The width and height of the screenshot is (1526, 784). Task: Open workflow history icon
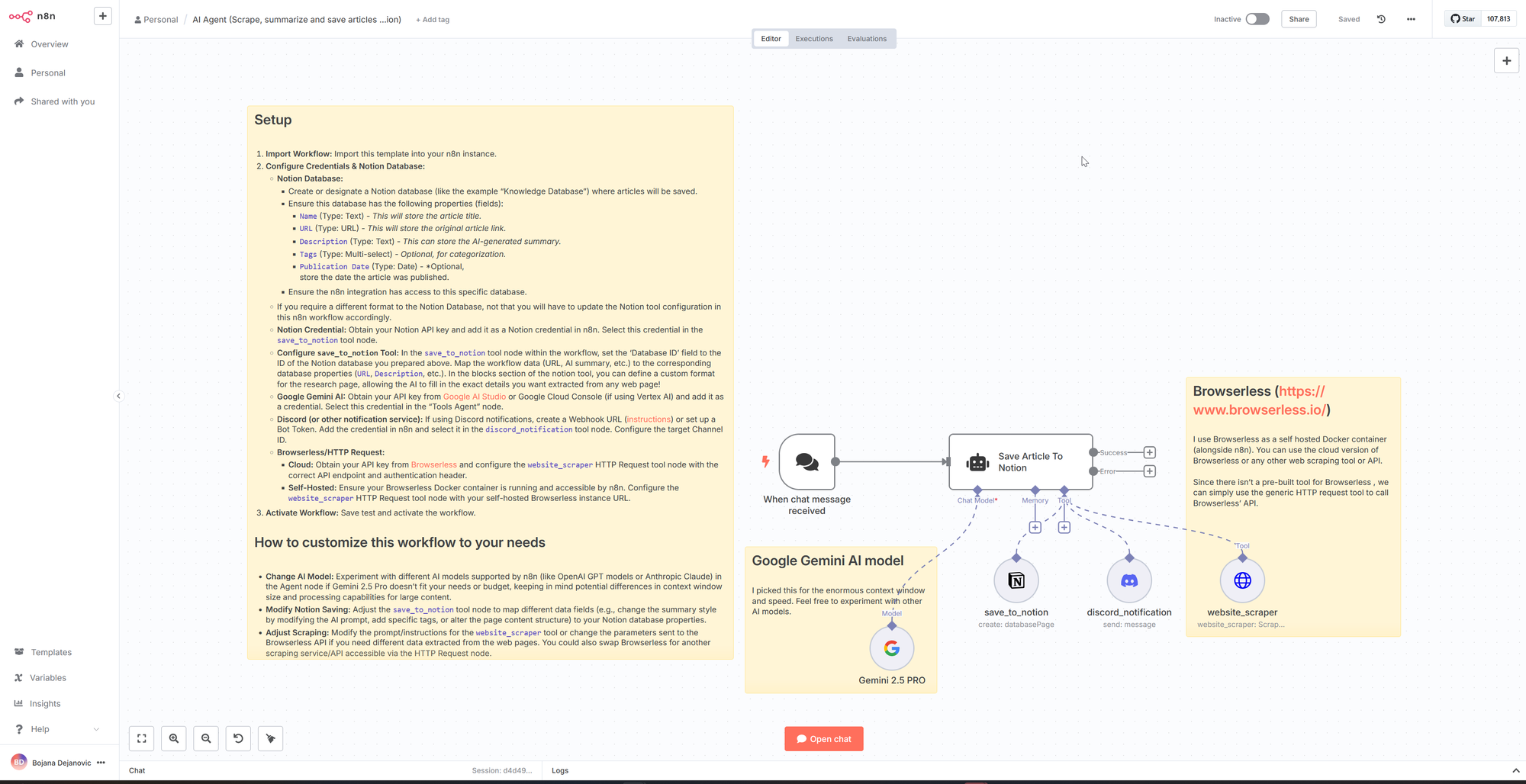1381,19
